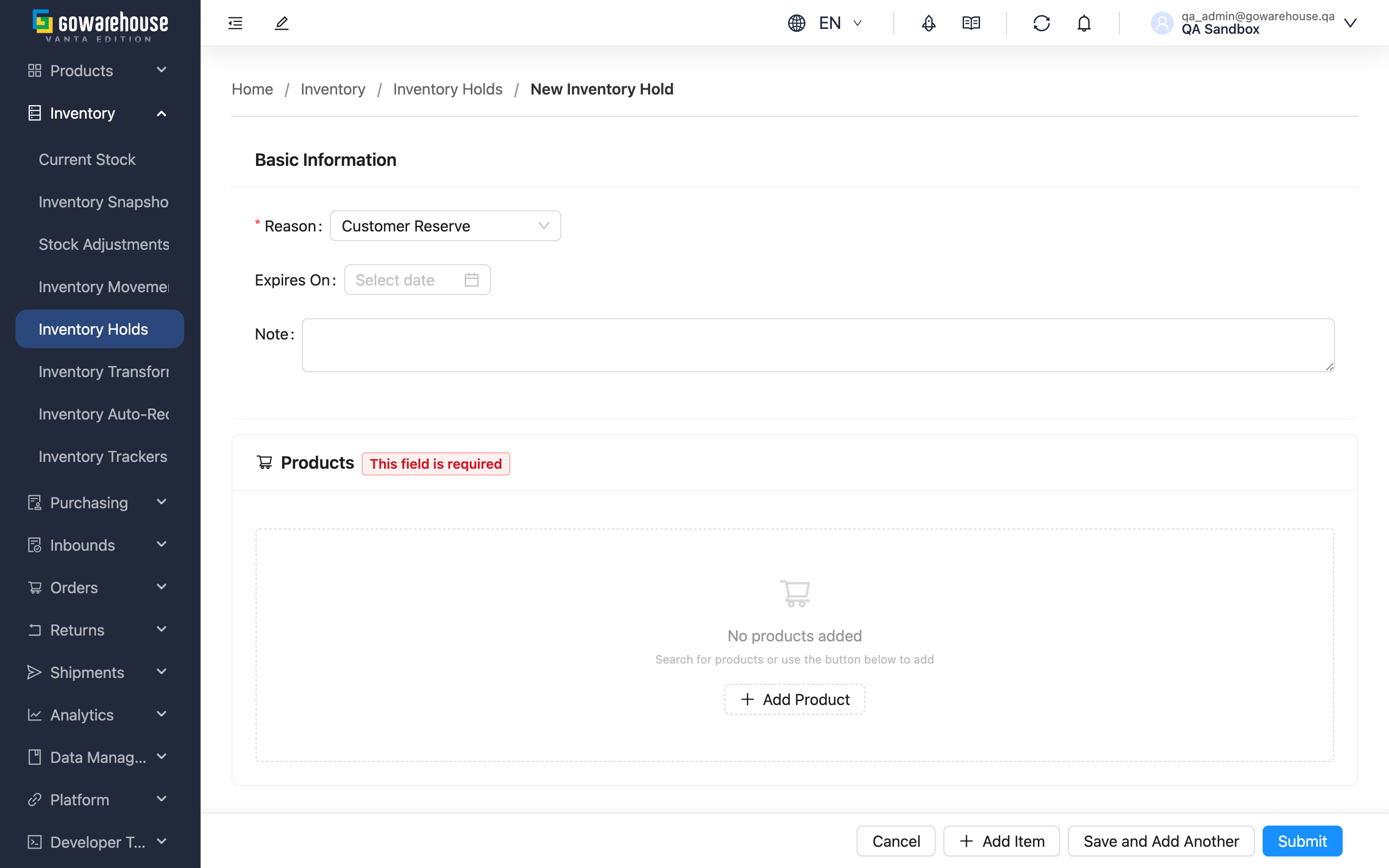
Task: Open the documentation book icon
Action: 971,23
